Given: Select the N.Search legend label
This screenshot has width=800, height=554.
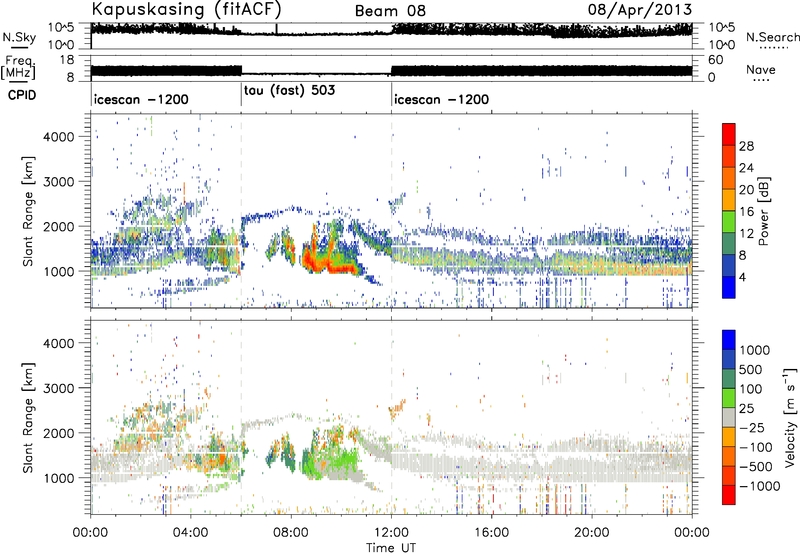Looking at the screenshot, I should coord(773,37).
